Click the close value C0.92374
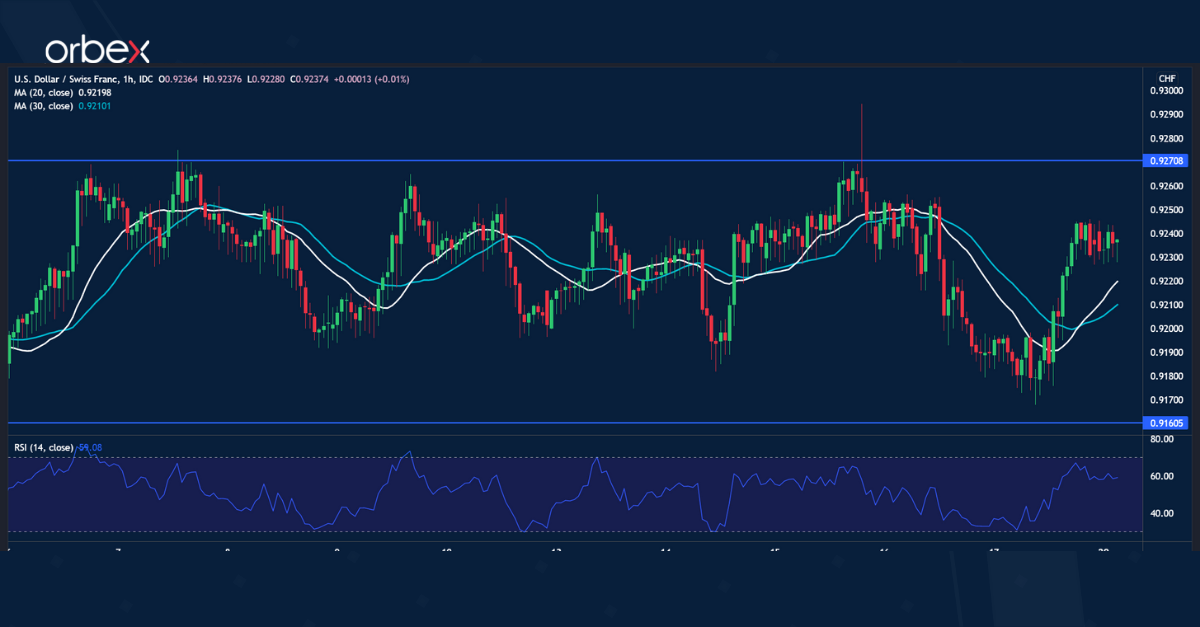The image size is (1200, 627). click(309, 79)
